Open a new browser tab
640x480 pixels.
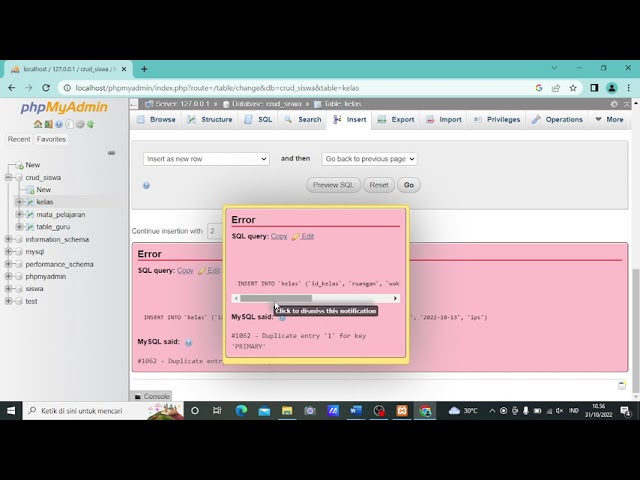[x=144, y=69]
